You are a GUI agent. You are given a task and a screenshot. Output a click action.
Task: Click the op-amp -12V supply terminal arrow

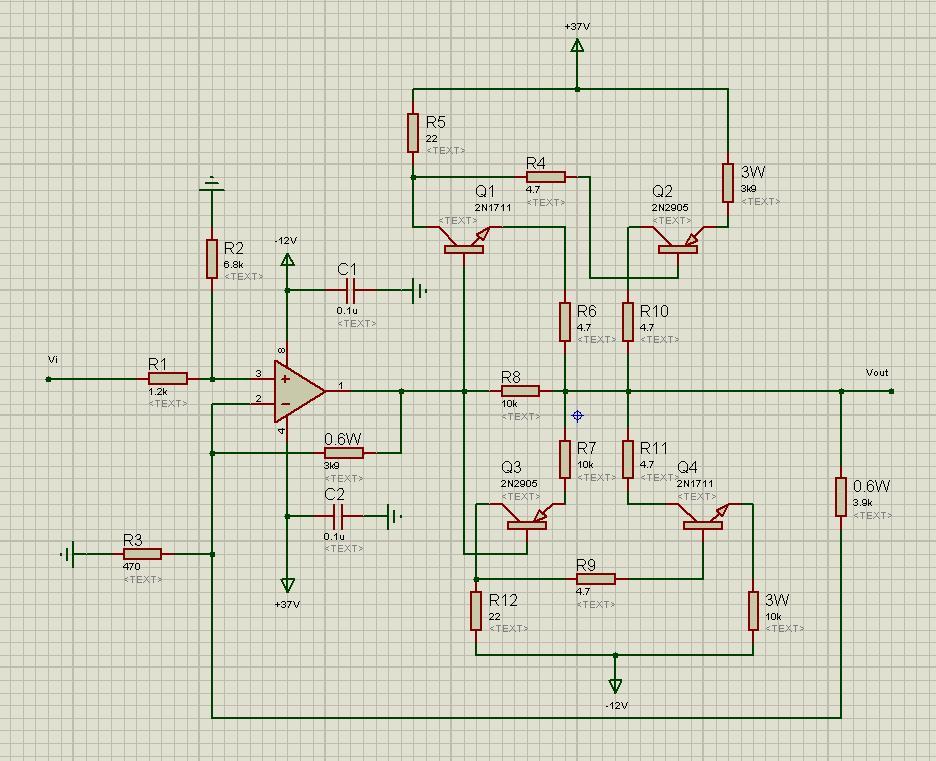287,260
